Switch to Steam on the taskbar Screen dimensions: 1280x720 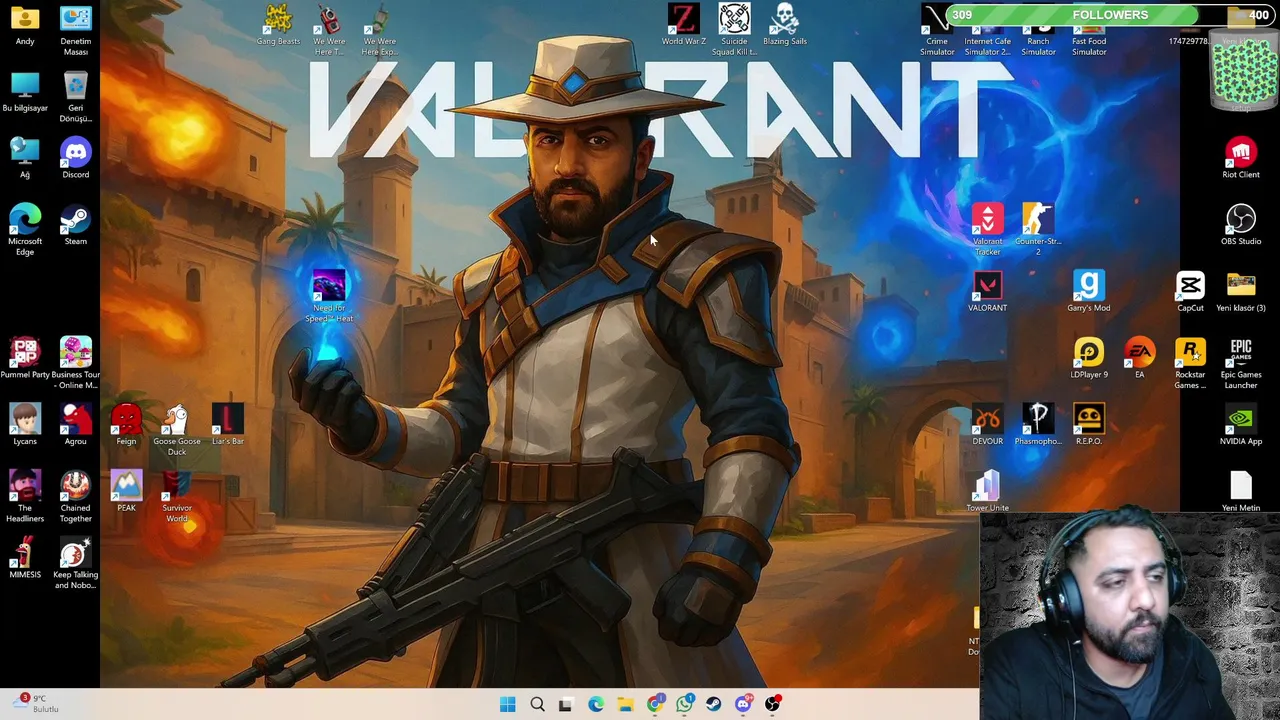[x=713, y=704]
